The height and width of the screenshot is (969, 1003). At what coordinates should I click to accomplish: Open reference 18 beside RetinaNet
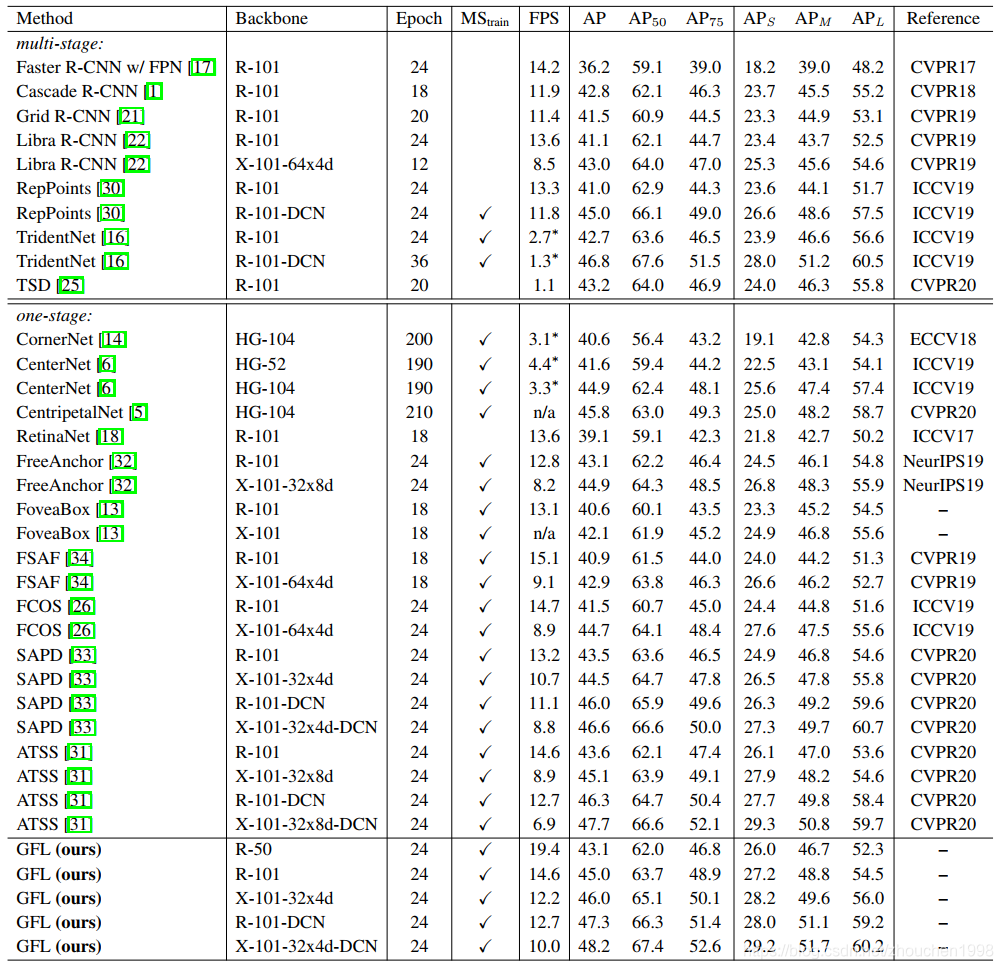tap(111, 436)
